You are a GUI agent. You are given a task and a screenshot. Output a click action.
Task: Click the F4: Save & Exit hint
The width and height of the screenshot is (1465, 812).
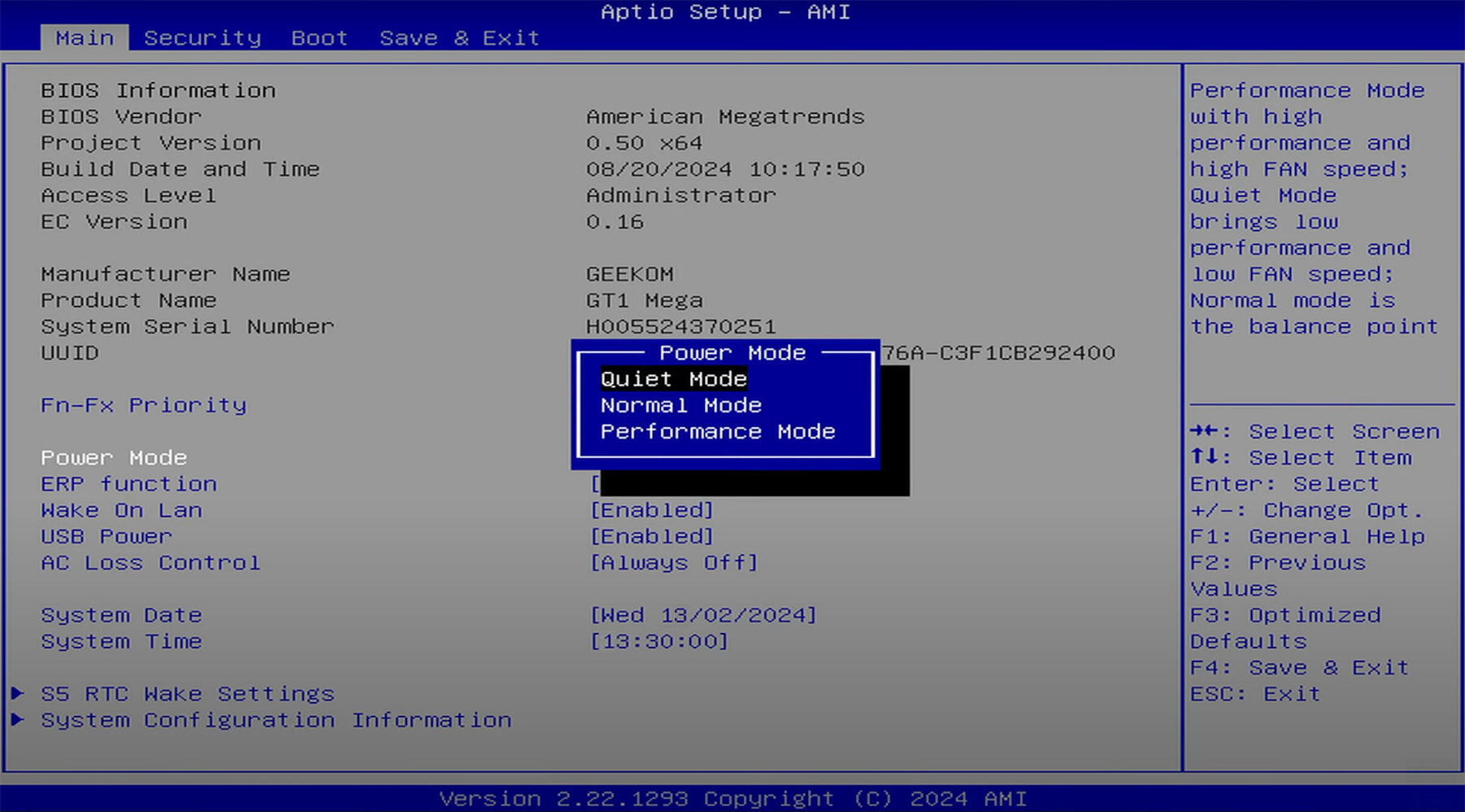coord(1300,668)
